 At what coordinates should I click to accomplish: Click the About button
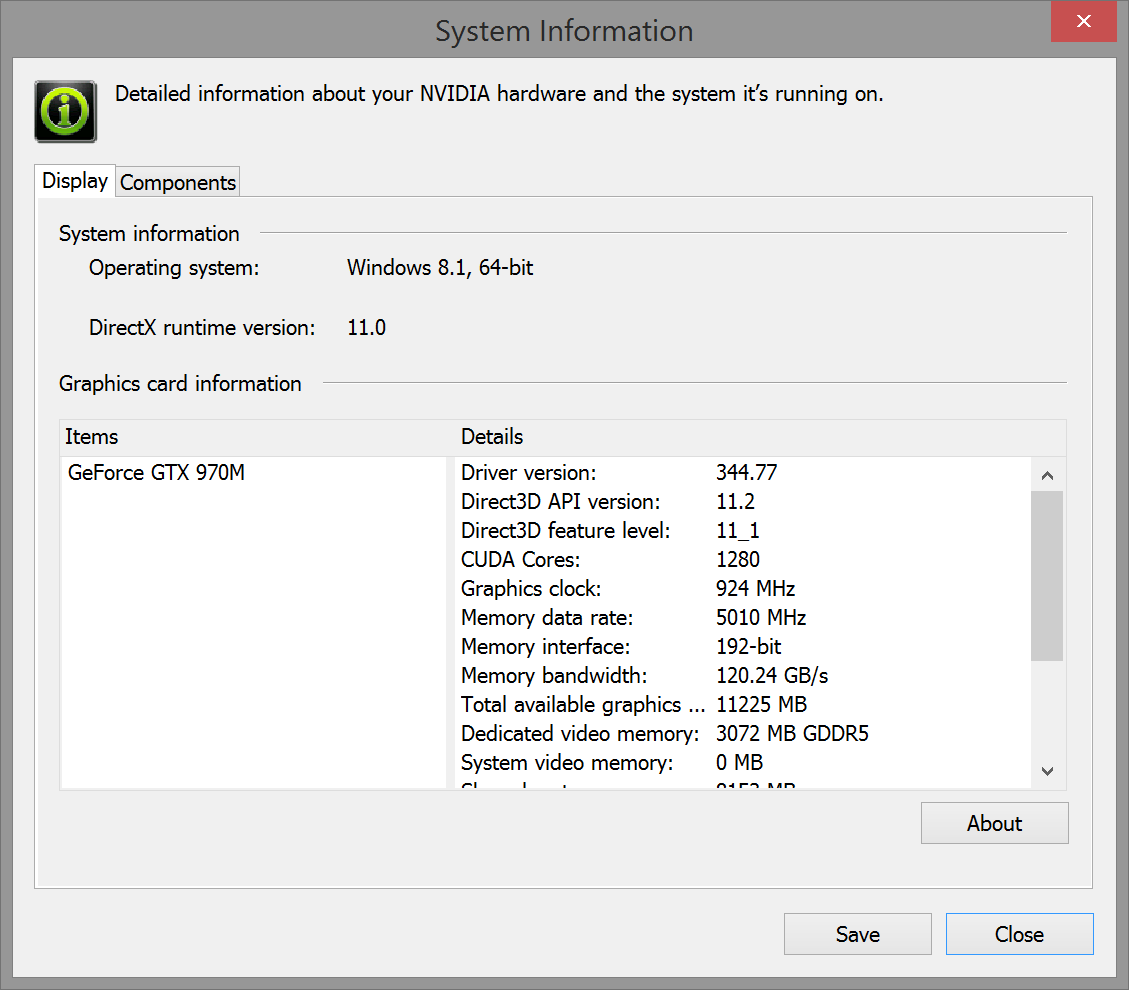994,823
